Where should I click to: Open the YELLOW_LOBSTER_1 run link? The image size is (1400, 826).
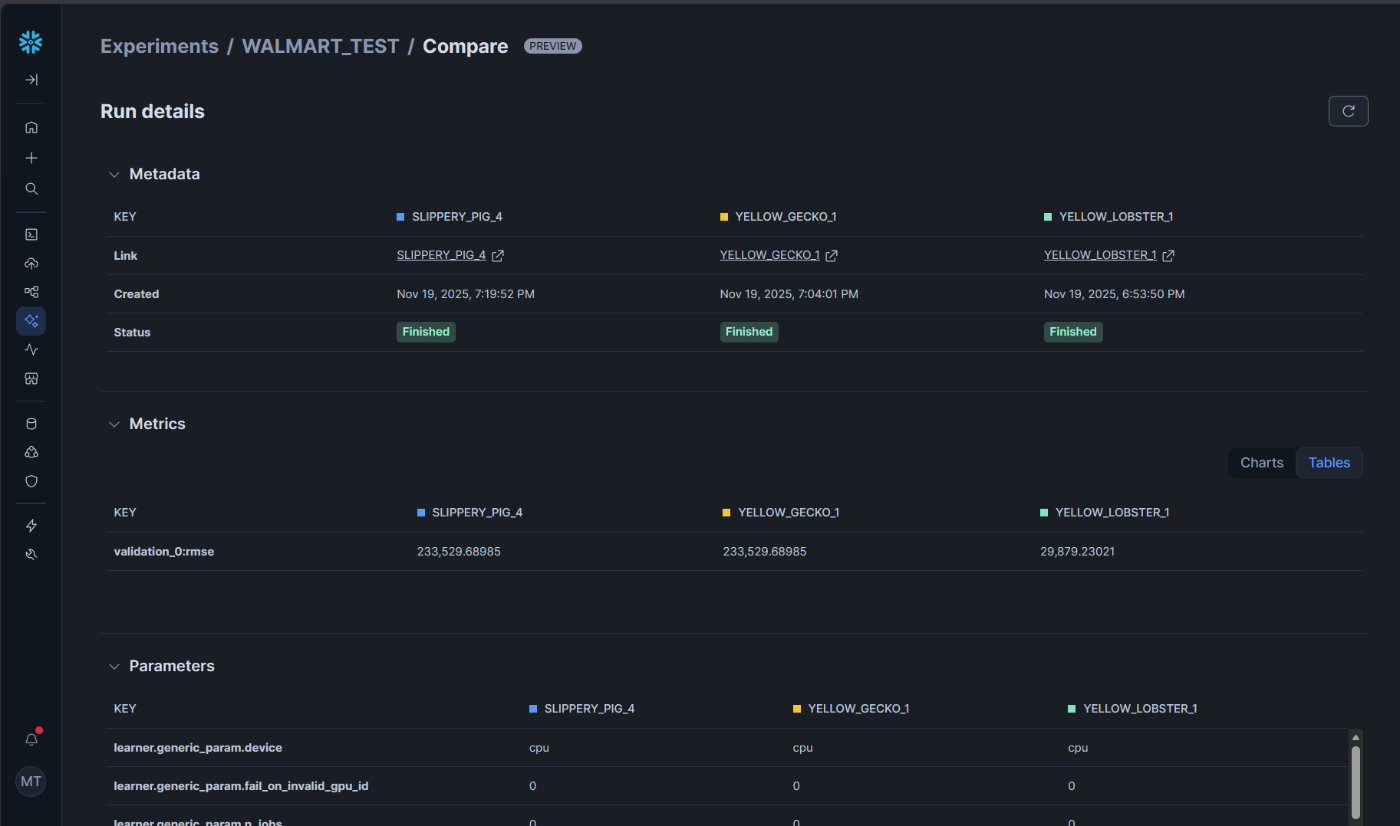click(x=1100, y=255)
